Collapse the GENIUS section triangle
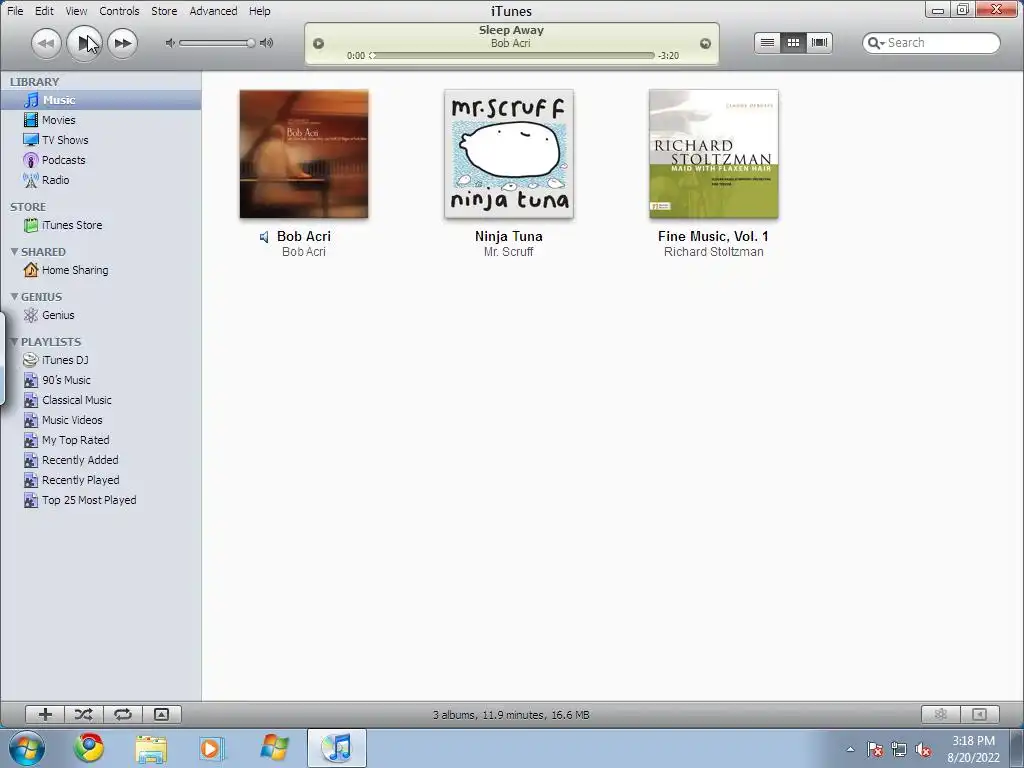This screenshot has height=768, width=1024. (14, 296)
